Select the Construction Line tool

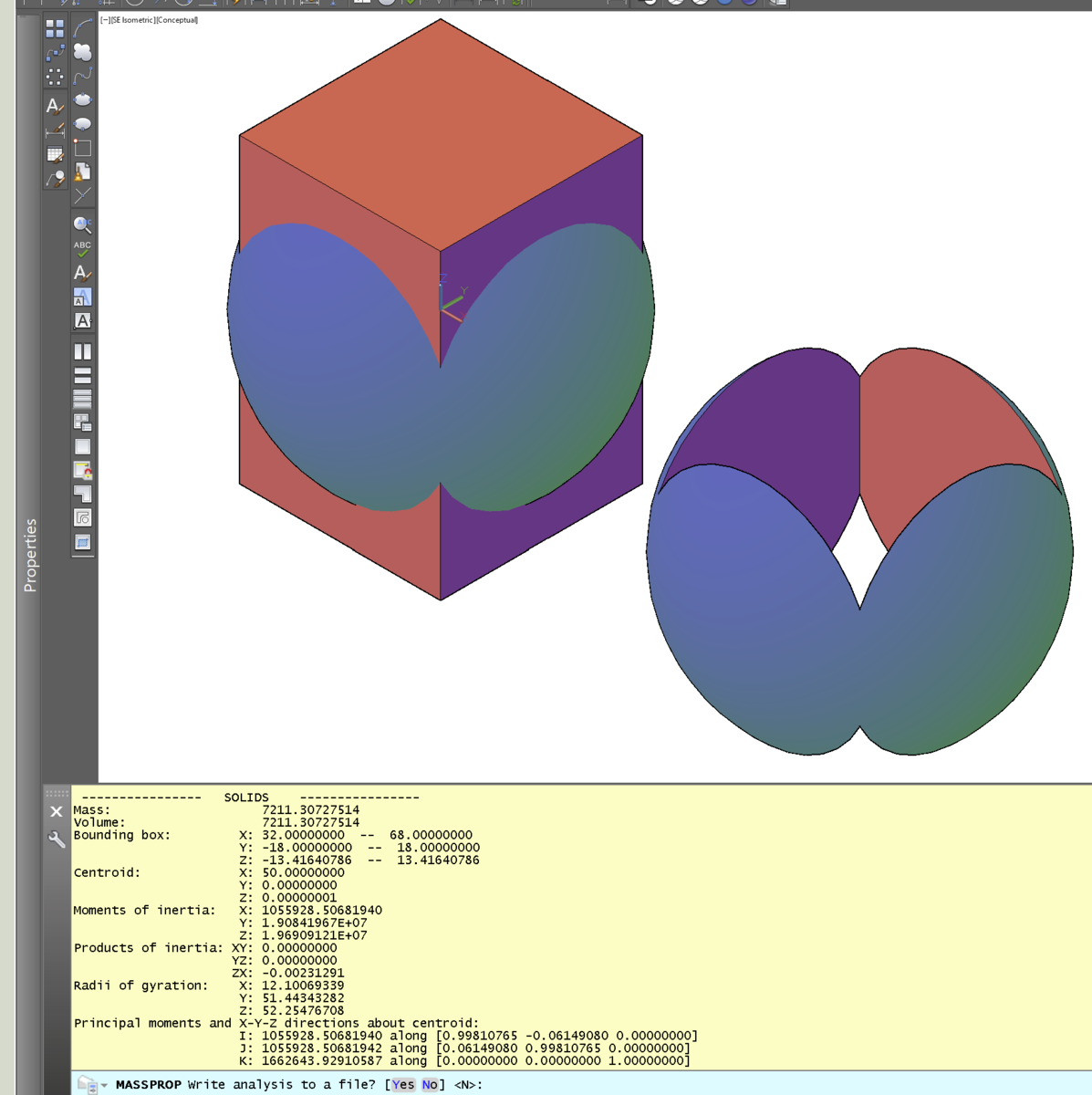83,195
